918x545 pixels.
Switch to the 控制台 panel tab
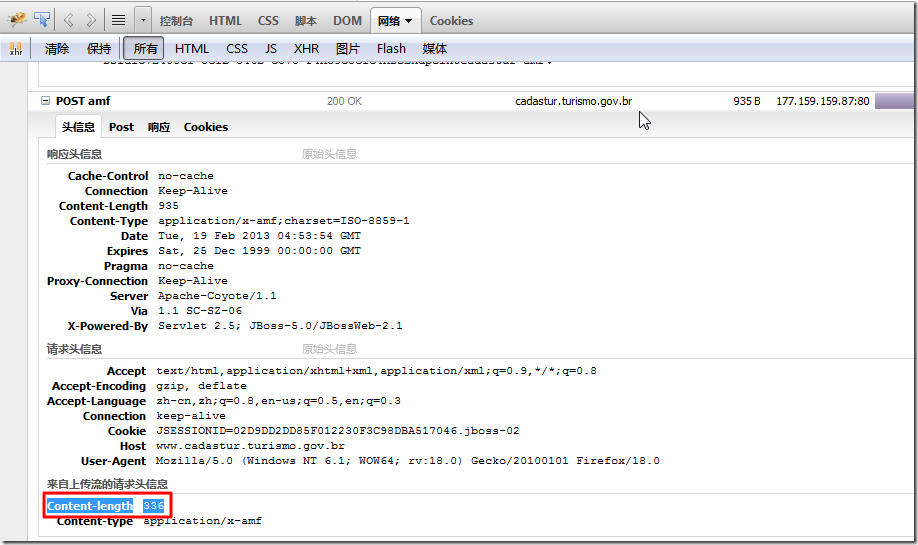177,21
